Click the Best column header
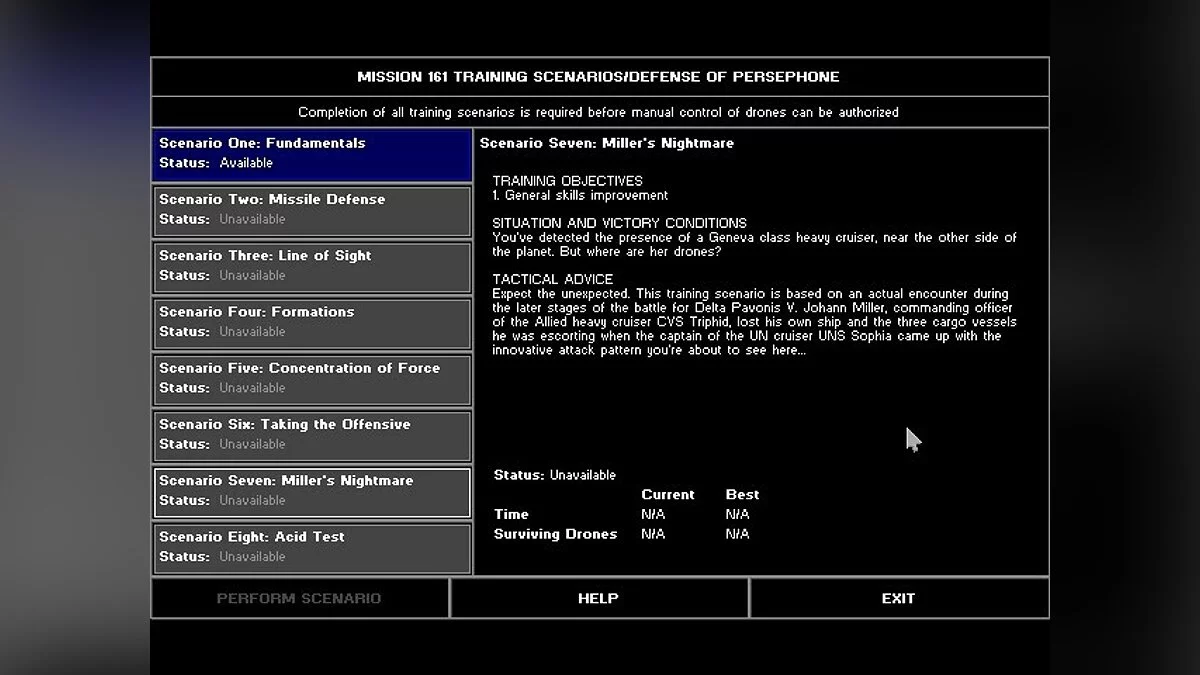This screenshot has height=675, width=1200. [742, 494]
